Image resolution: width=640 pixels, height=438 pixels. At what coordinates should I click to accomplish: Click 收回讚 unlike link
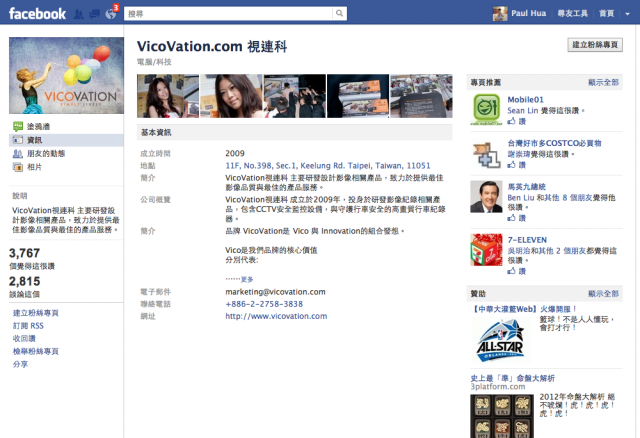tap(24, 338)
